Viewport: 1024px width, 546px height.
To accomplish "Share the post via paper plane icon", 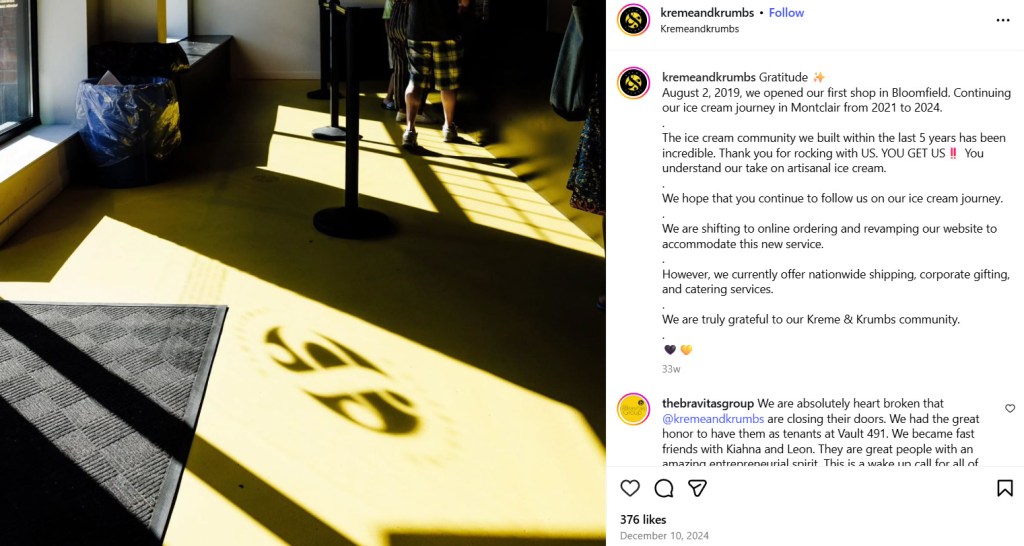I will pos(697,488).
